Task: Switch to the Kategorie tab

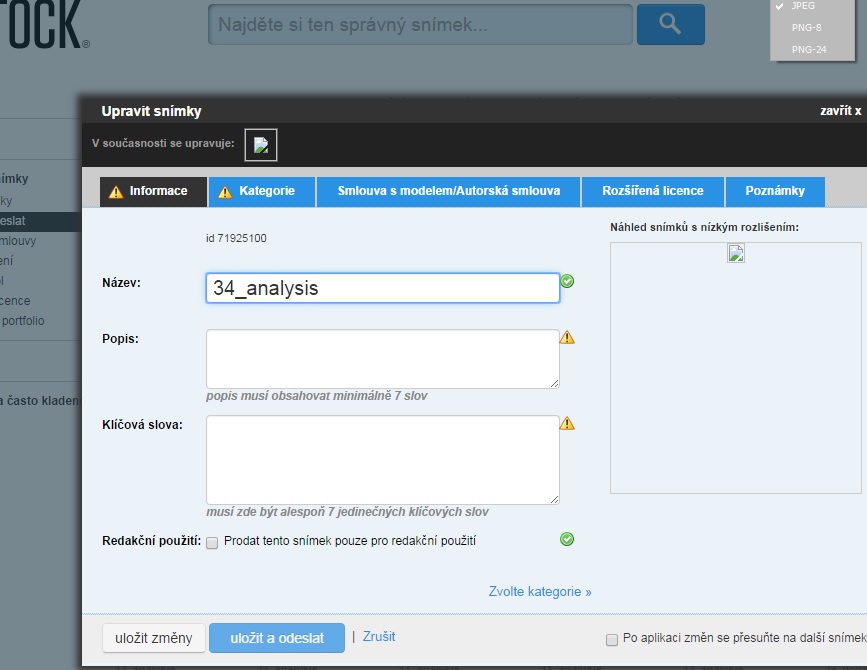Action: pos(262,191)
